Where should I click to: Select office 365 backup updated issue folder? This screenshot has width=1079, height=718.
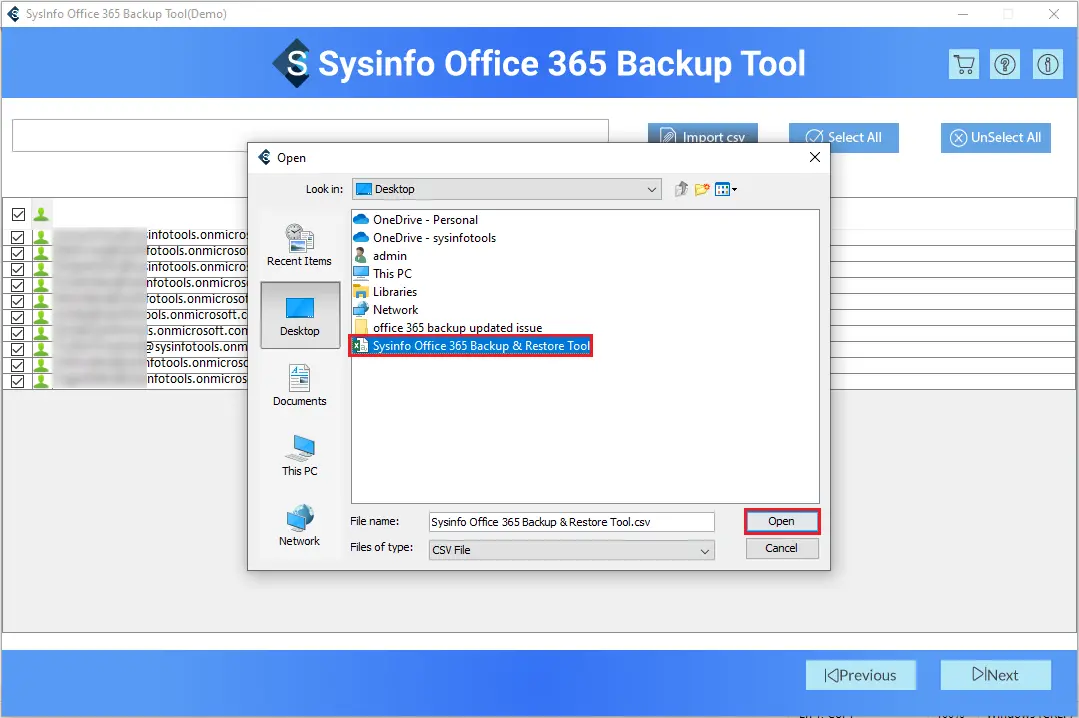coord(448,328)
